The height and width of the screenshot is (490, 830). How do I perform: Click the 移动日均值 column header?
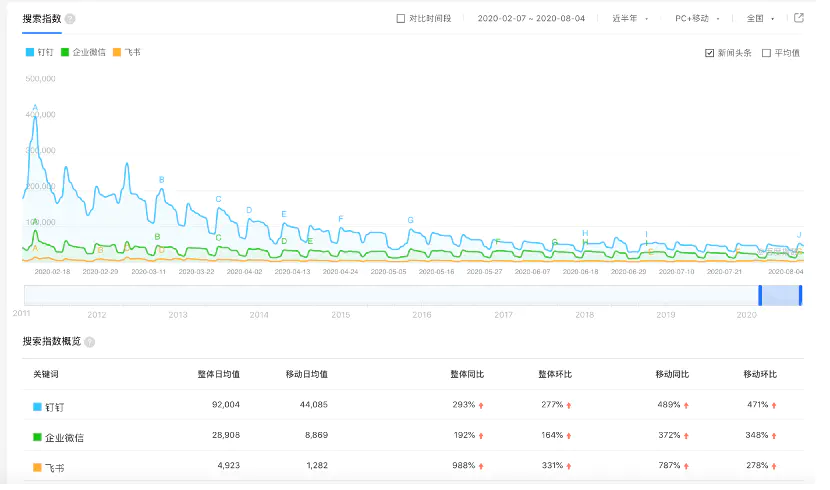306,374
